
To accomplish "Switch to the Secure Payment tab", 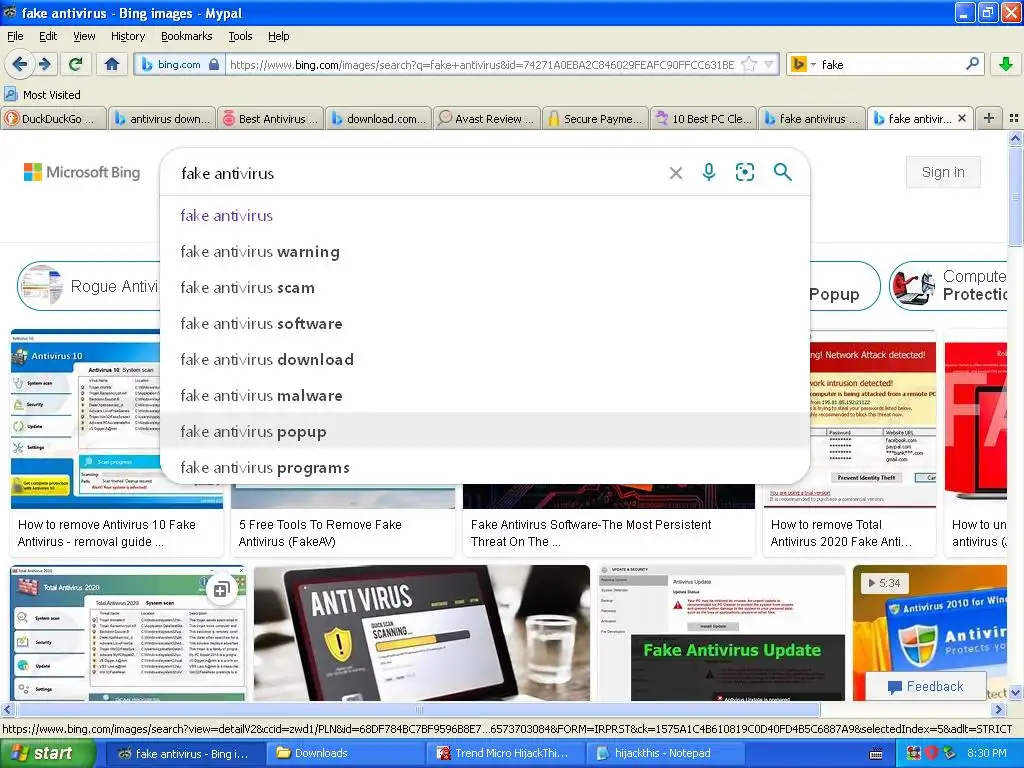I will 596,119.
